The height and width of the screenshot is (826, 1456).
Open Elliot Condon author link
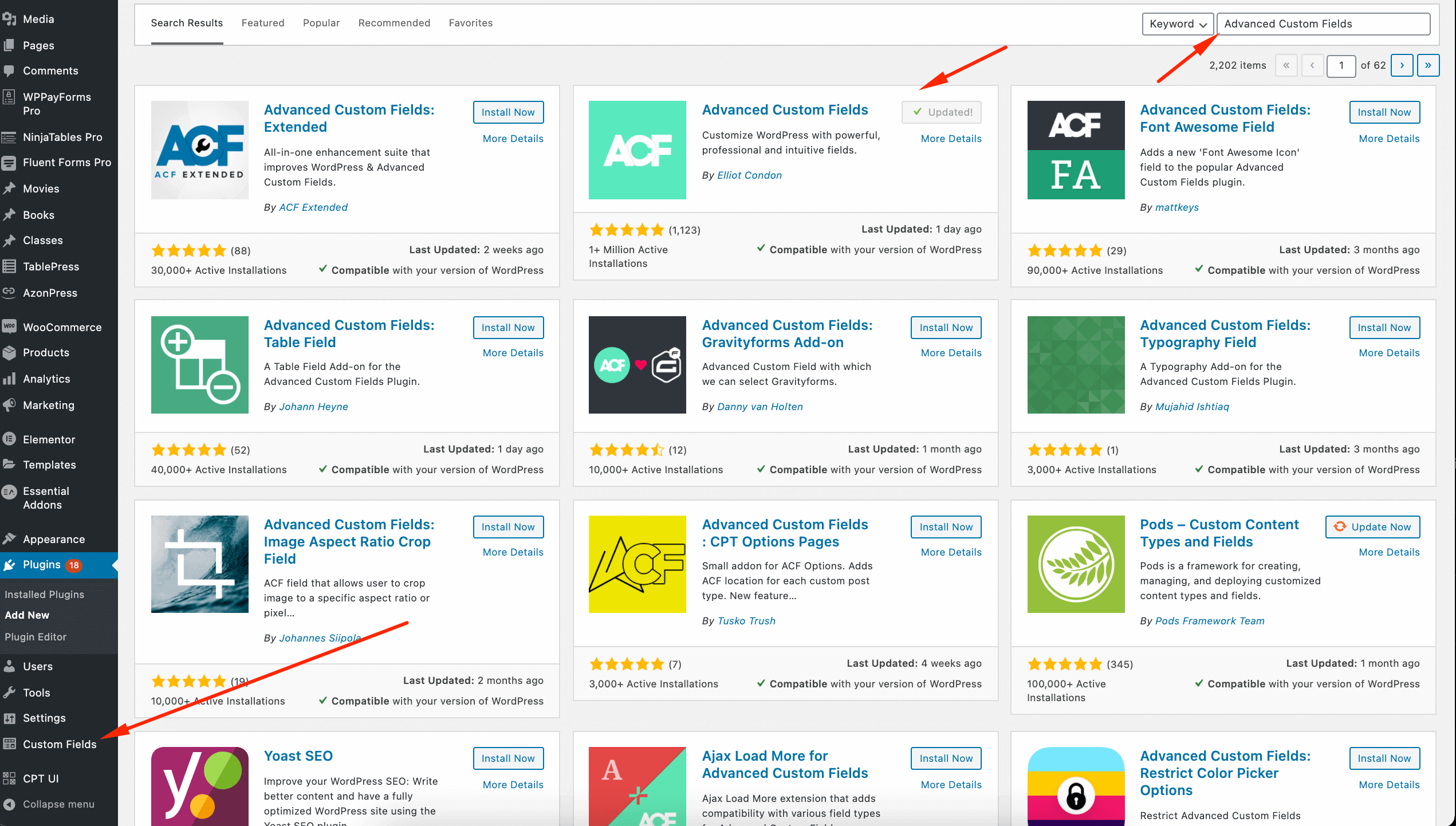[x=749, y=175]
